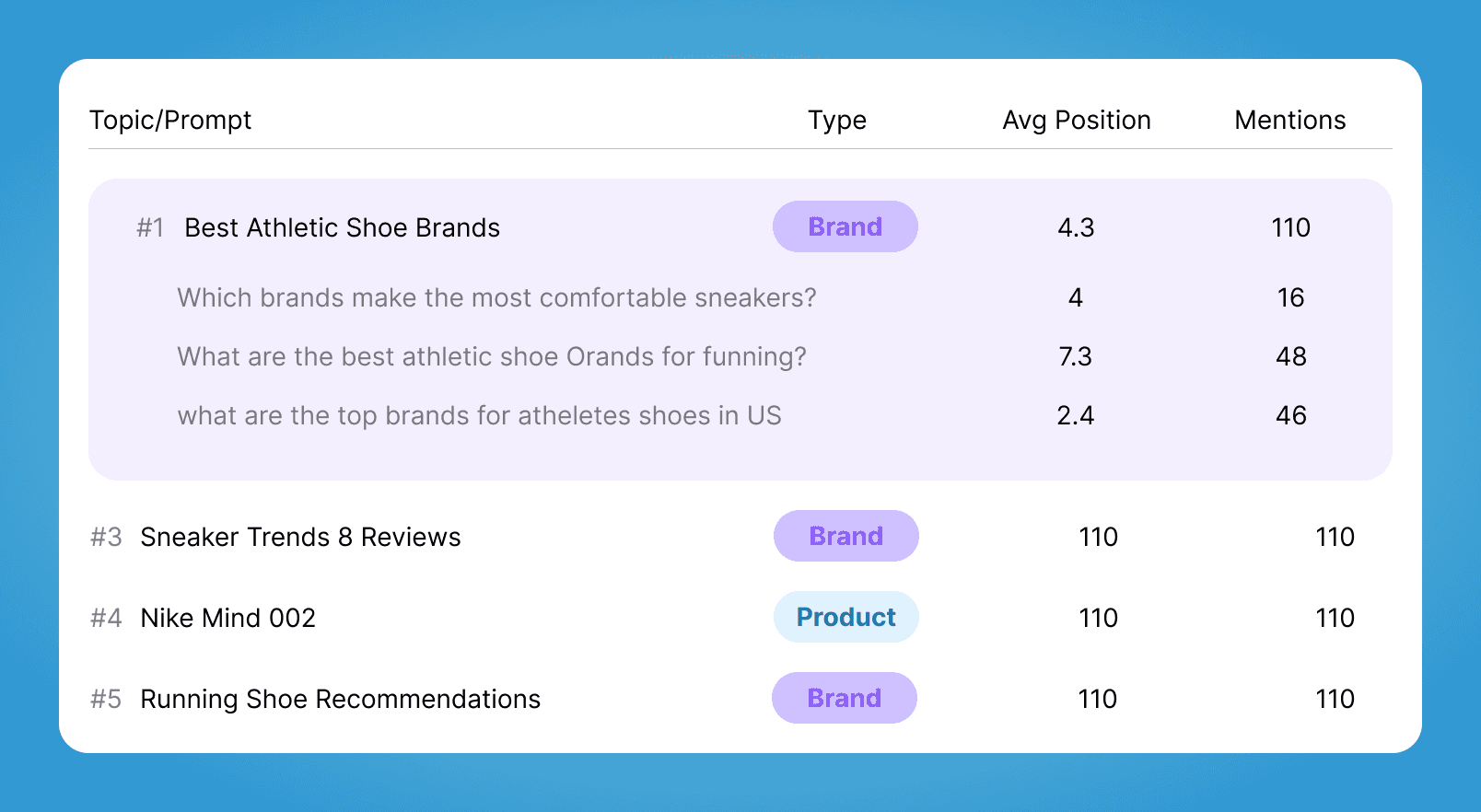This screenshot has width=1481, height=812.
Task: Expand the Sneaker Trends 8 Reviews row
Action: point(299,537)
